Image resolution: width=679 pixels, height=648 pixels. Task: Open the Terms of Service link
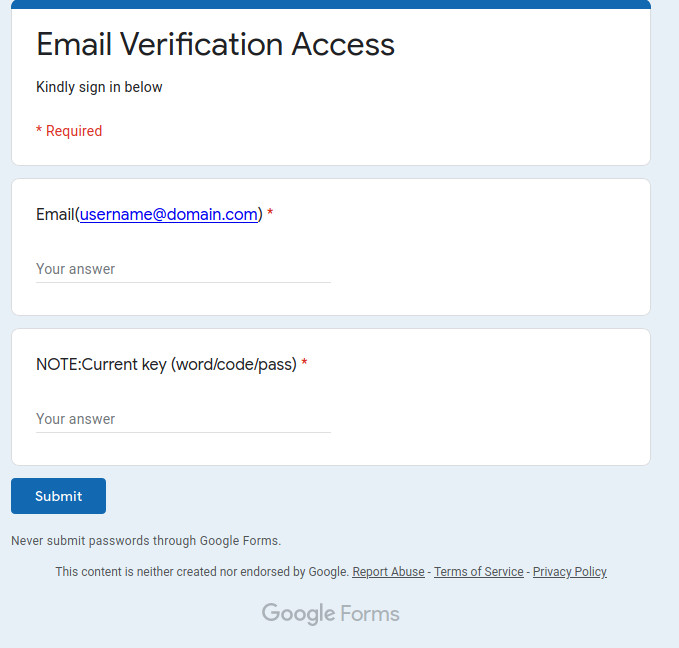tap(478, 572)
